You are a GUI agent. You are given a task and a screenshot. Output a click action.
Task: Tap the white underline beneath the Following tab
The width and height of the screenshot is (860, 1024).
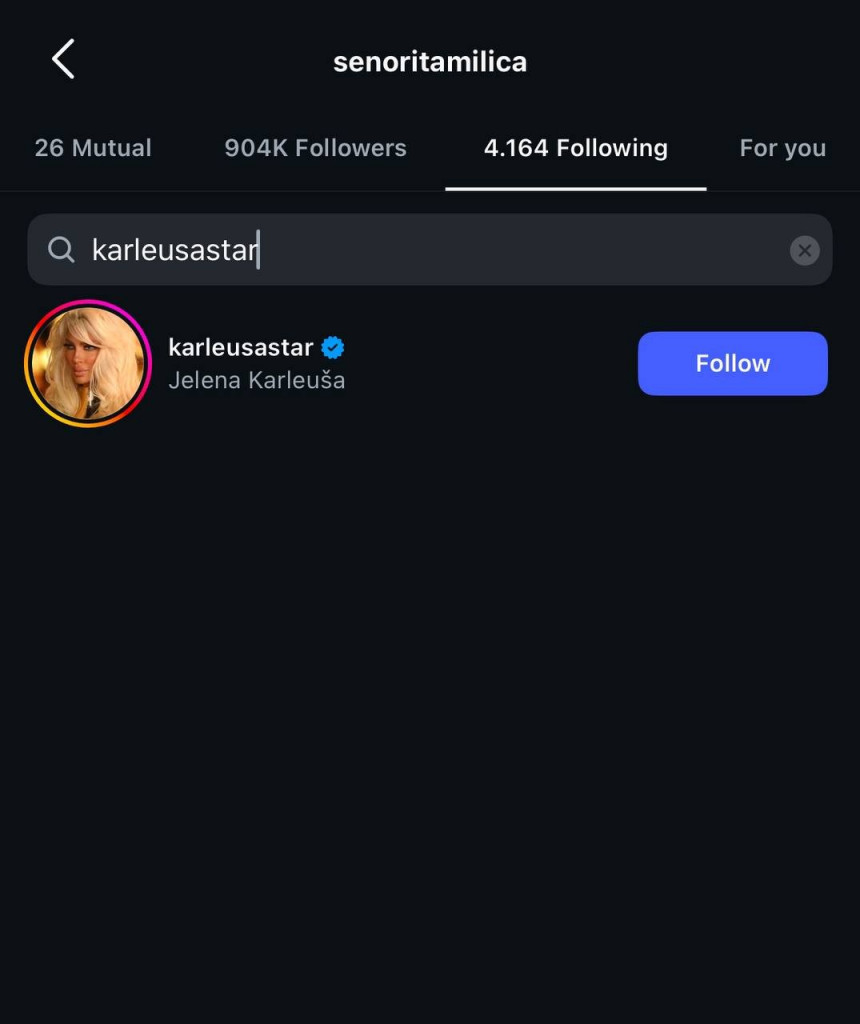coord(575,187)
